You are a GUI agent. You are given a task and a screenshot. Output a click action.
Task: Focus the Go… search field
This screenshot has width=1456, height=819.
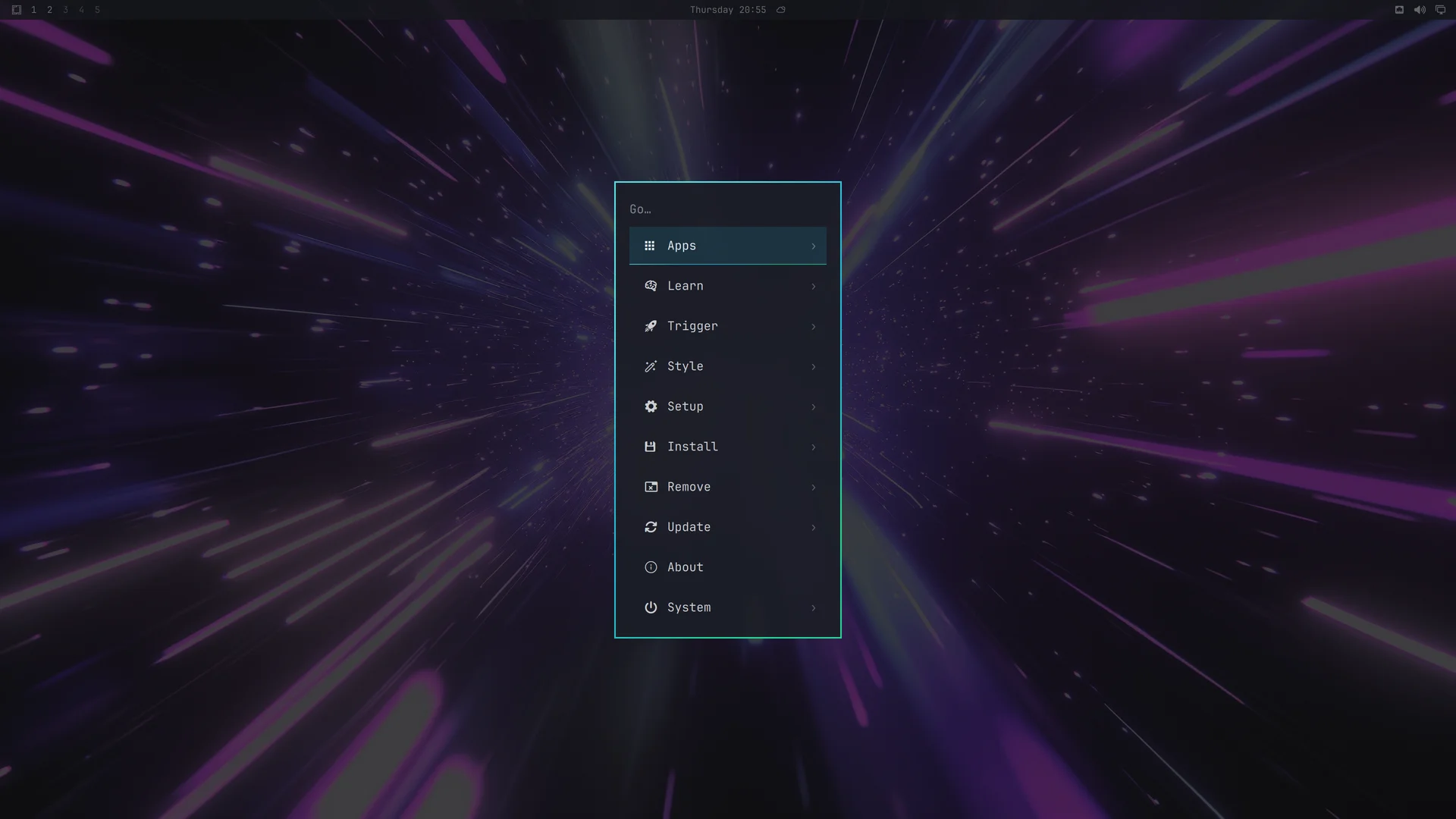pyautogui.click(x=728, y=209)
